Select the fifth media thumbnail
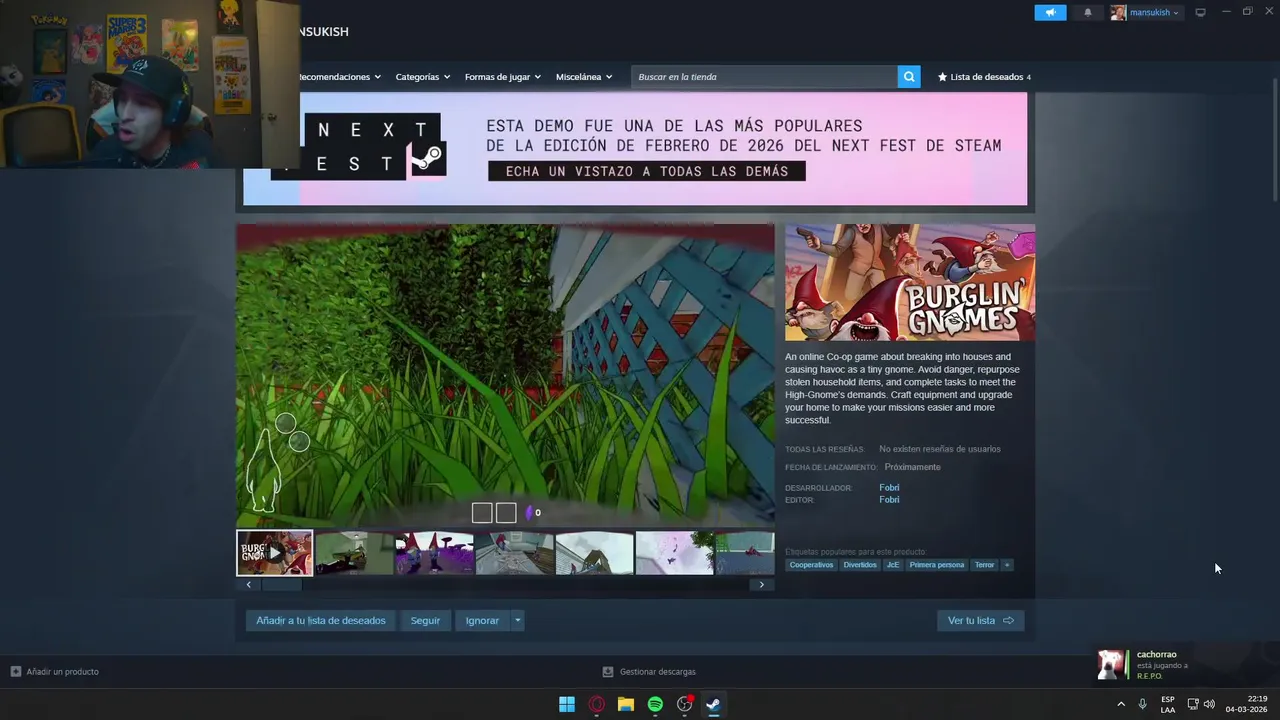1280x720 pixels. pyautogui.click(x=594, y=553)
